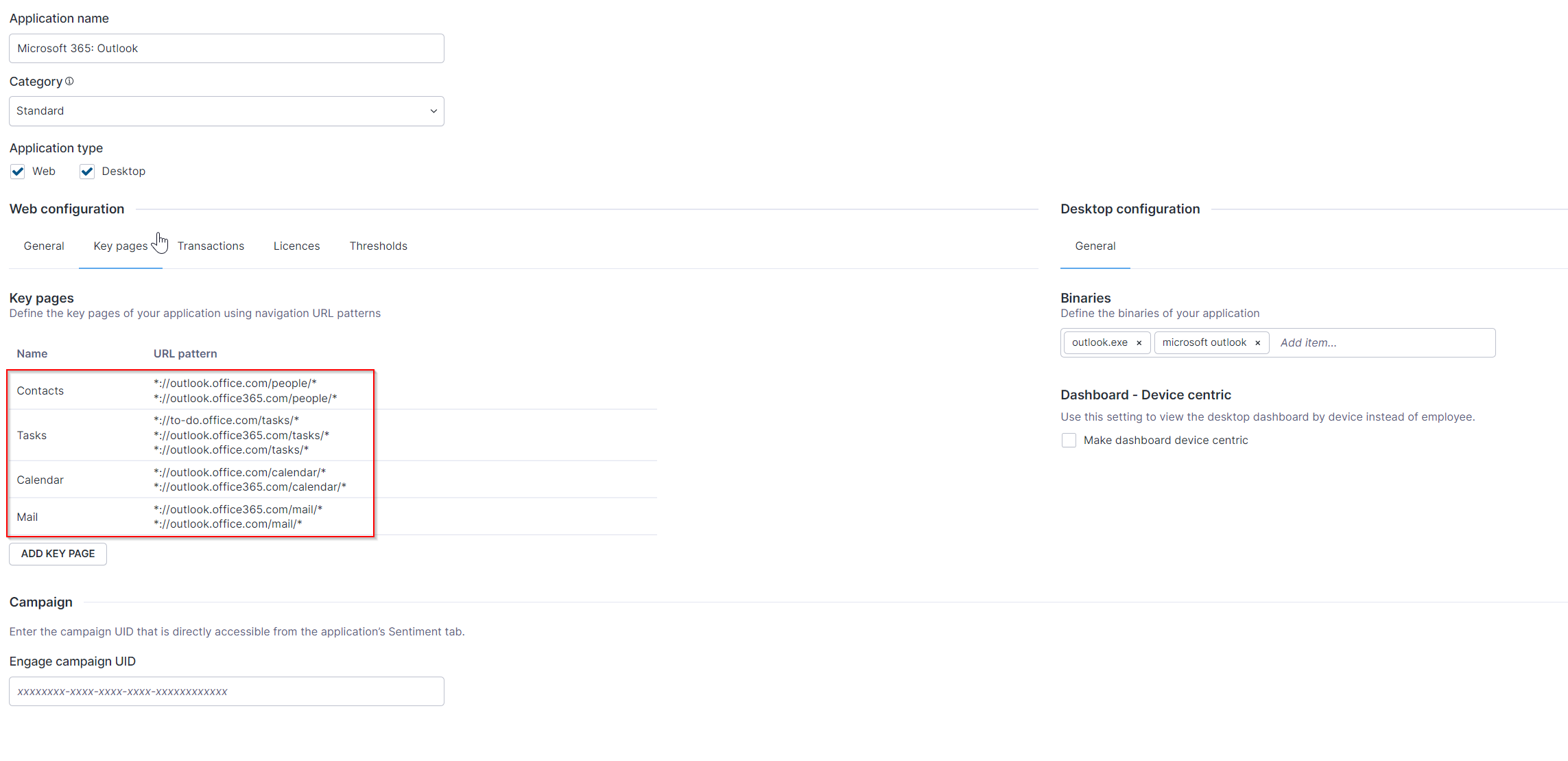Click the to-do.office.com/tasks URL pattern
The height and width of the screenshot is (761, 1568).
[x=226, y=420]
